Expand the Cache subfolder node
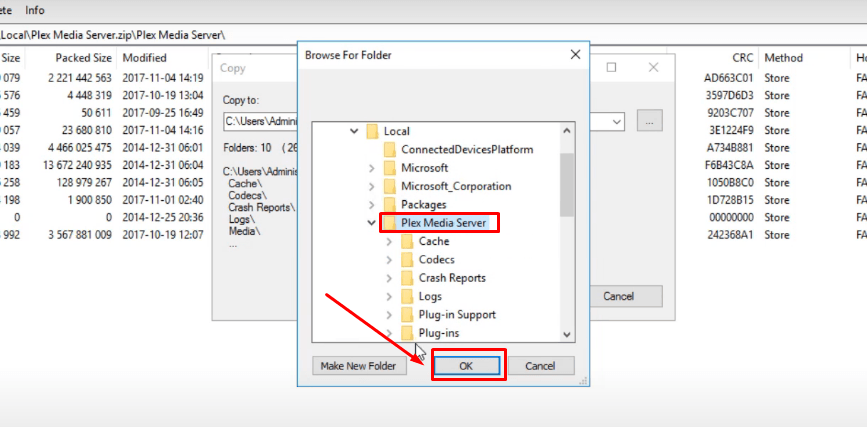 389,241
